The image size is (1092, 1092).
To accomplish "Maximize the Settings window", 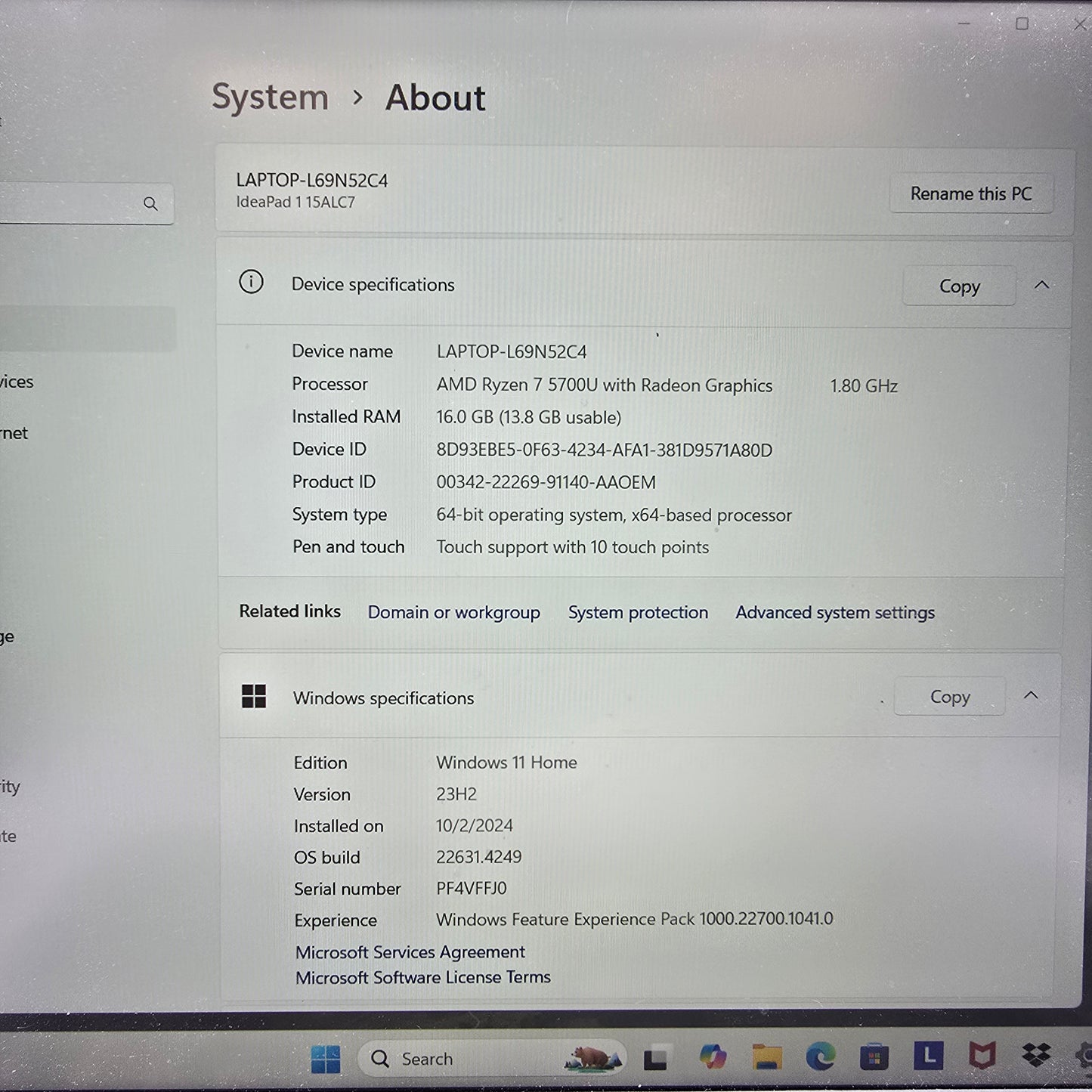I will [x=1022, y=23].
